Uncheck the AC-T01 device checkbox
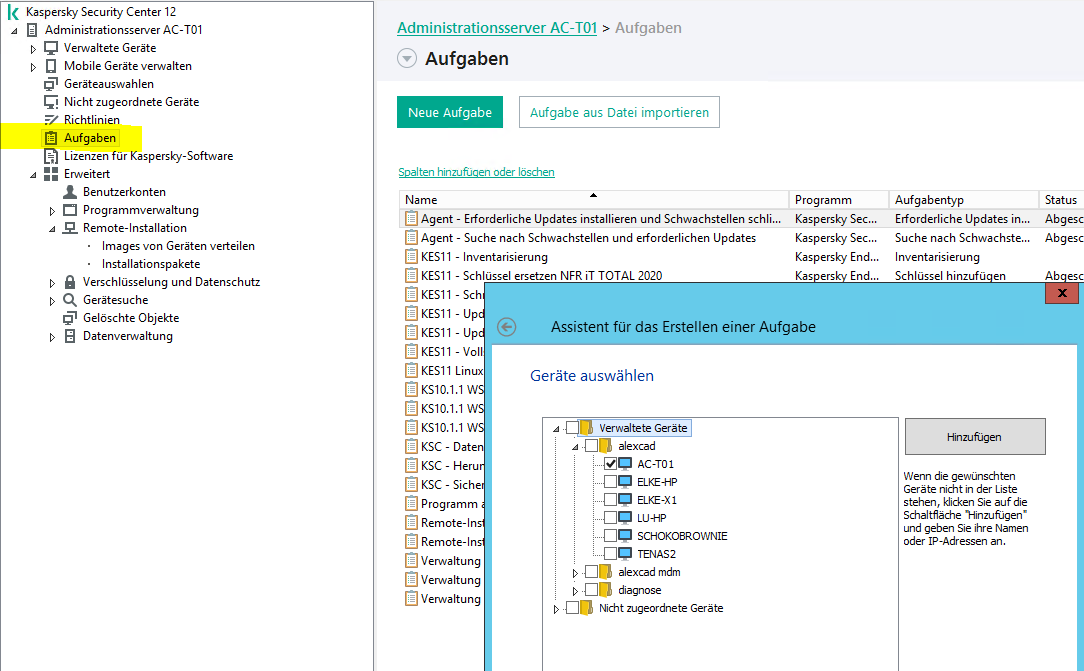Image resolution: width=1084 pixels, height=671 pixels. click(x=610, y=464)
